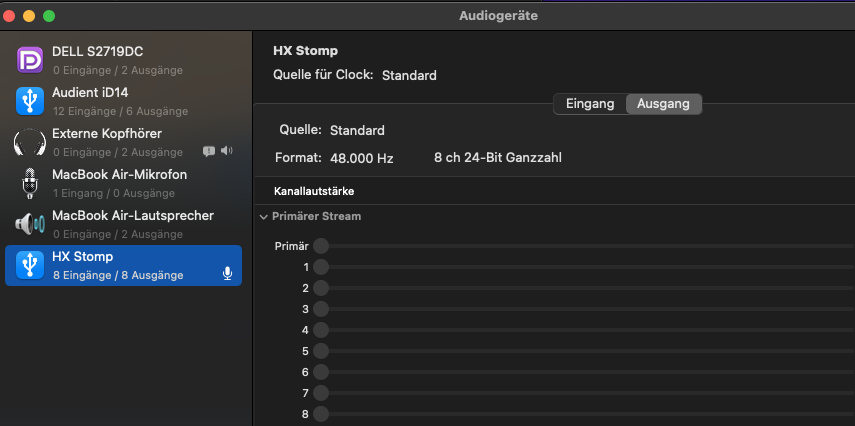
Task: Open the 8 ch 24-Bit Ganzzahl format dropdown
Action: point(498,158)
